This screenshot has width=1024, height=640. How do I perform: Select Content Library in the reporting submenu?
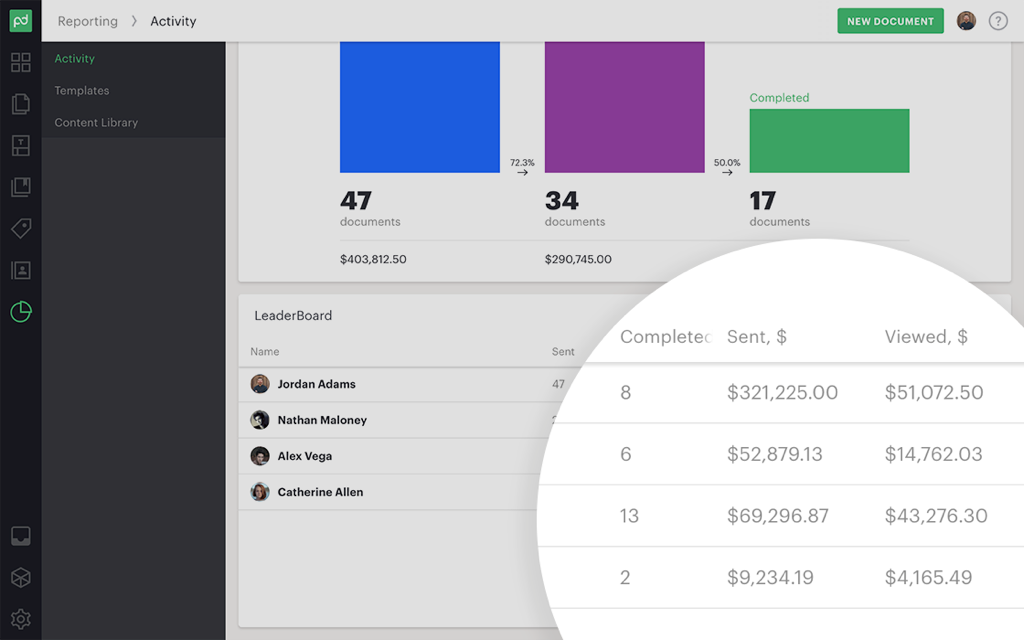tap(96, 123)
